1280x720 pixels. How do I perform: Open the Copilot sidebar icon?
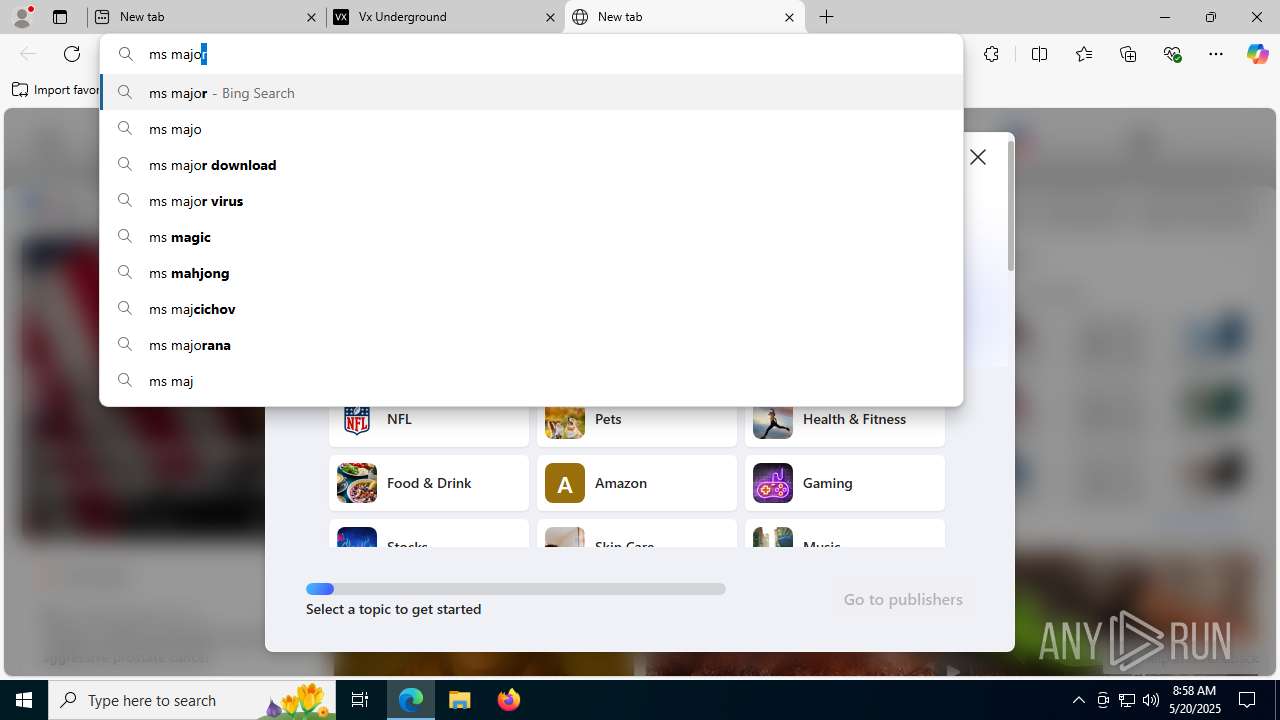coord(1257,54)
